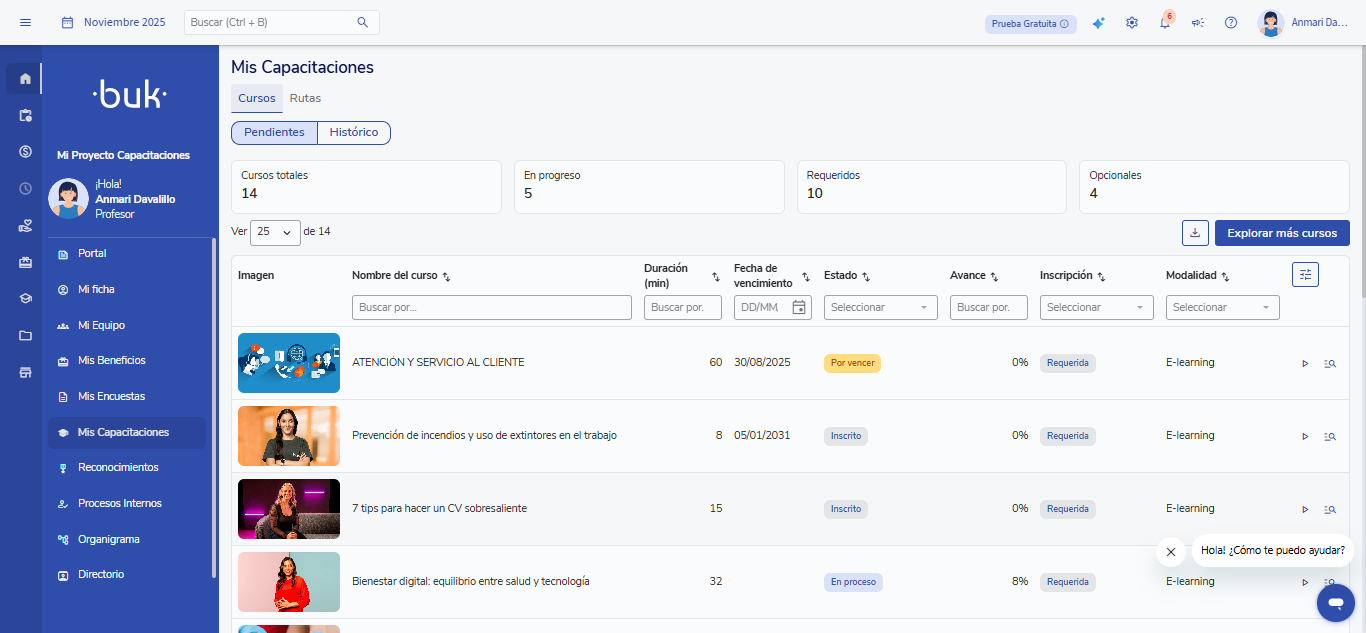Click the download icon next to Explorar
The width and height of the screenshot is (1366, 633).
1195,233
